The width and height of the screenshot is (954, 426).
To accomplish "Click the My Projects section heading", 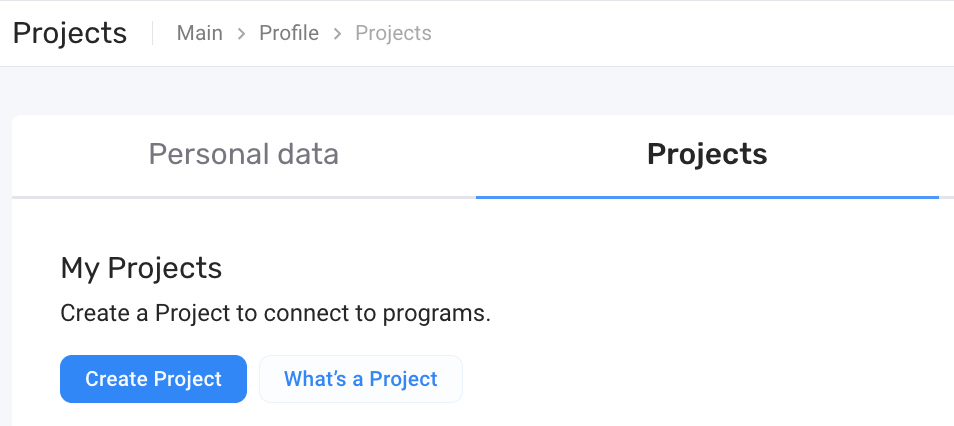I will pyautogui.click(x=141, y=268).
